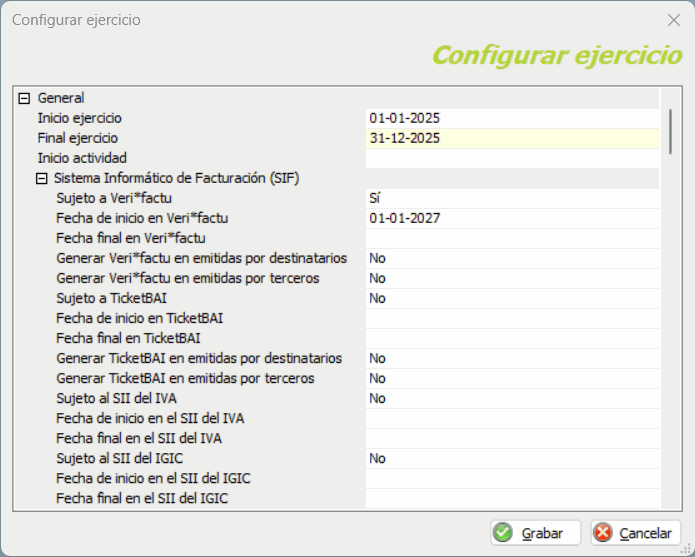Click the green check icon on Grabar
This screenshot has height=557, width=695.
point(503,533)
